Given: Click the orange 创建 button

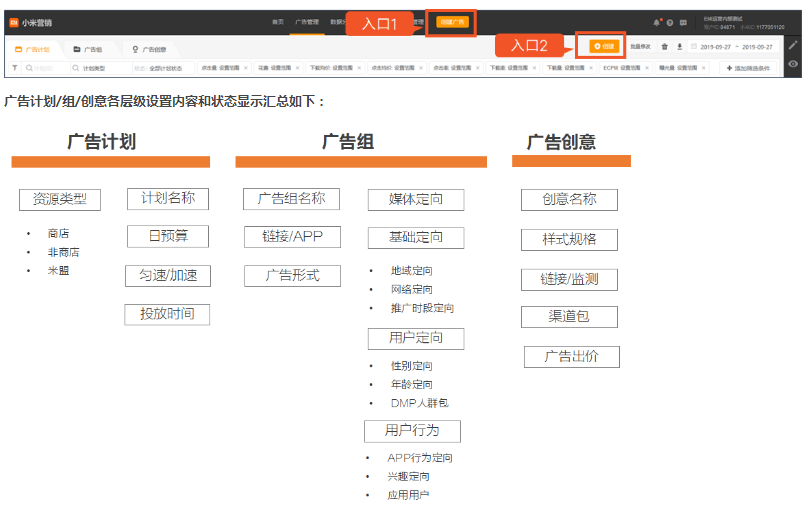Looking at the screenshot, I should pos(604,46).
